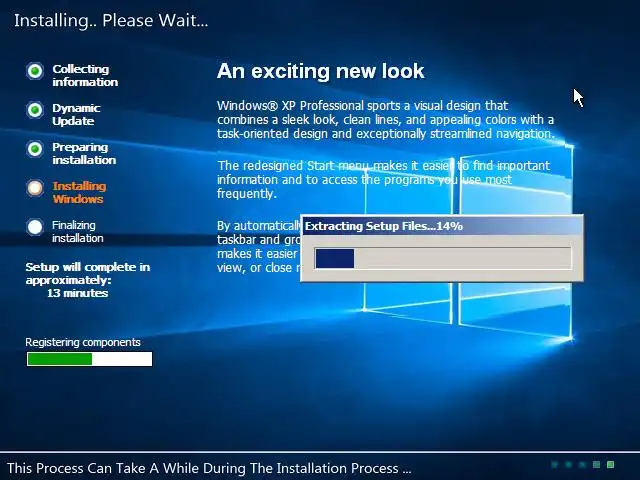Click the 'Dynamic Update' step label
This screenshot has height=480, width=640.
(76, 114)
